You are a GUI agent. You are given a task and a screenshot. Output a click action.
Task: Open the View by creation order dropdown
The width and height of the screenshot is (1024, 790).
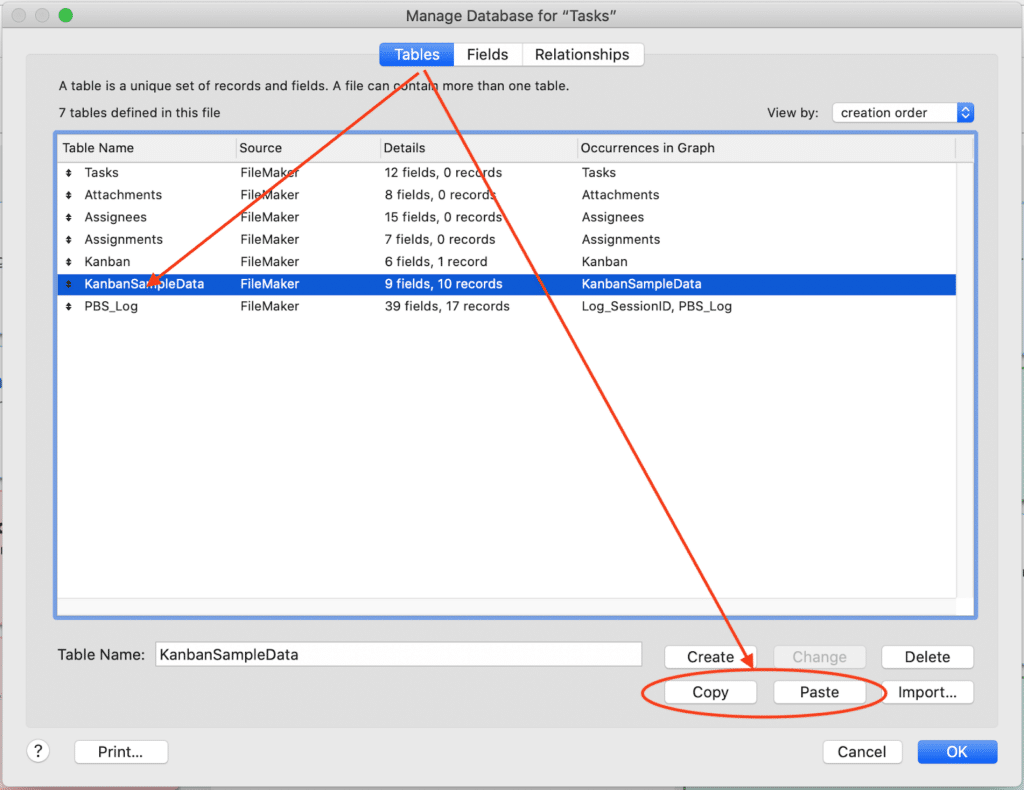pos(903,112)
